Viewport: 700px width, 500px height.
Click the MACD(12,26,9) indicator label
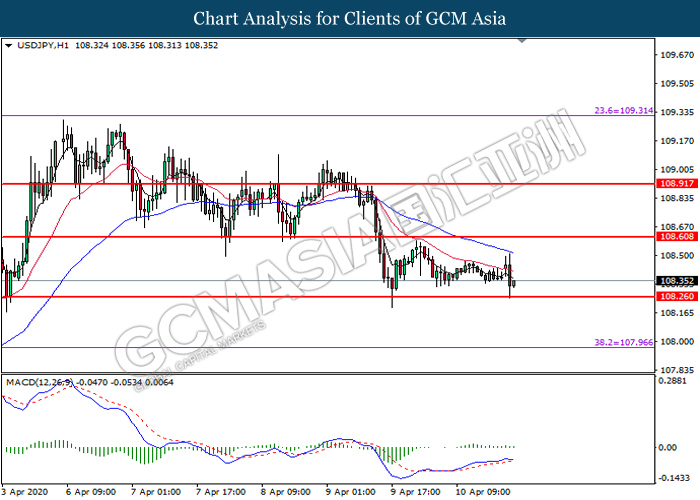point(39,382)
